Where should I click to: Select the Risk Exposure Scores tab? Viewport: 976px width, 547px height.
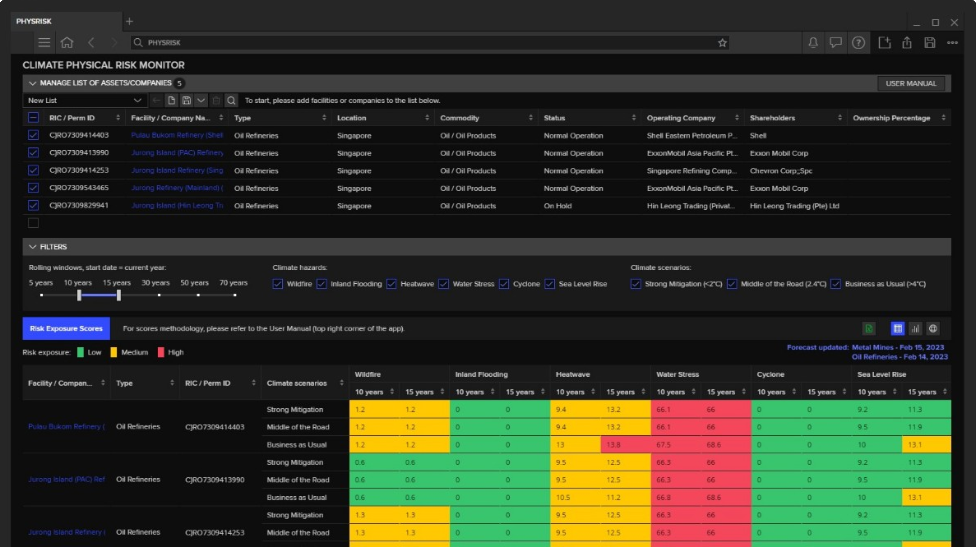(66, 328)
